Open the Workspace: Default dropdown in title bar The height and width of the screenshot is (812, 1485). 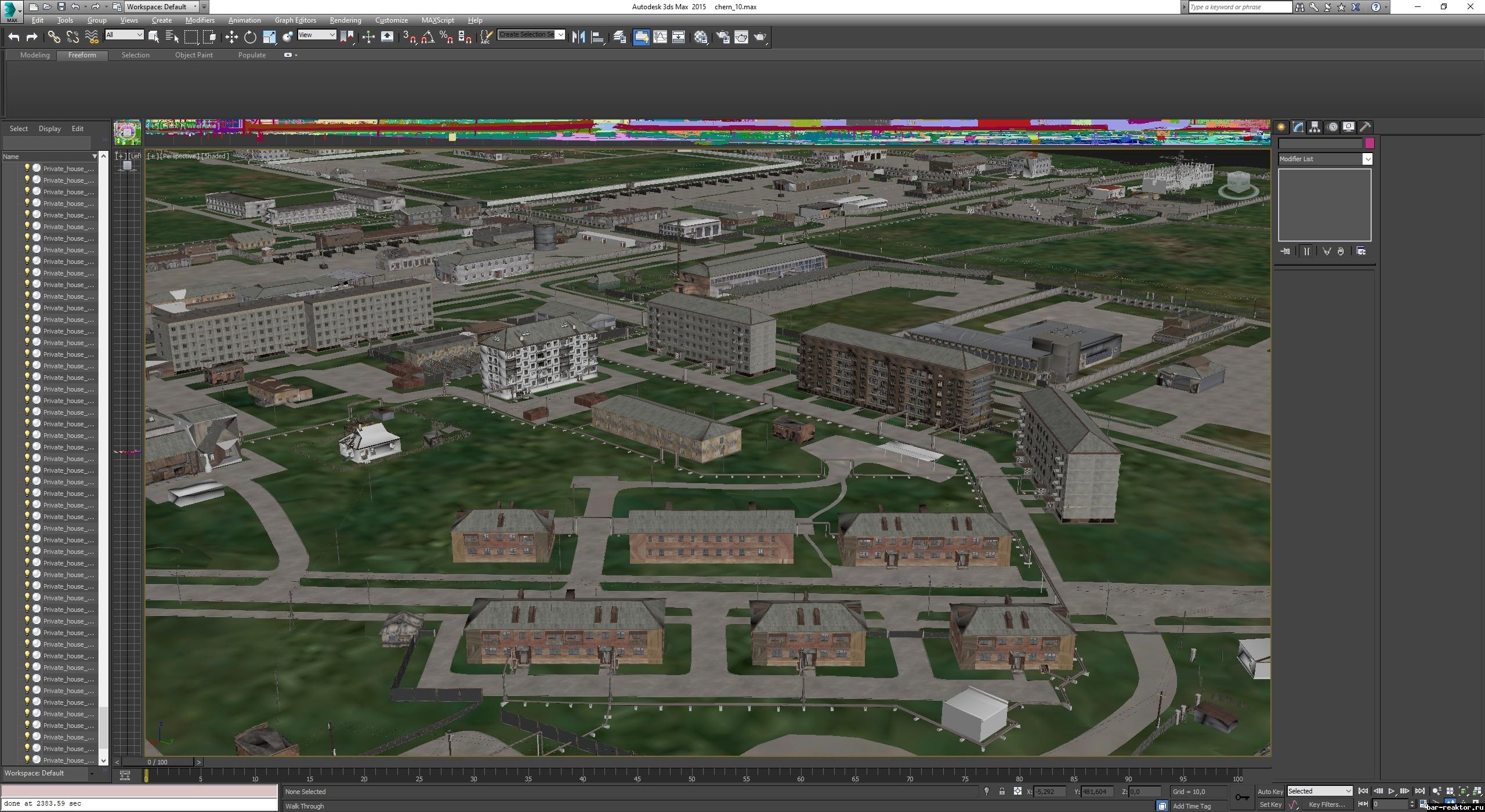point(162,7)
